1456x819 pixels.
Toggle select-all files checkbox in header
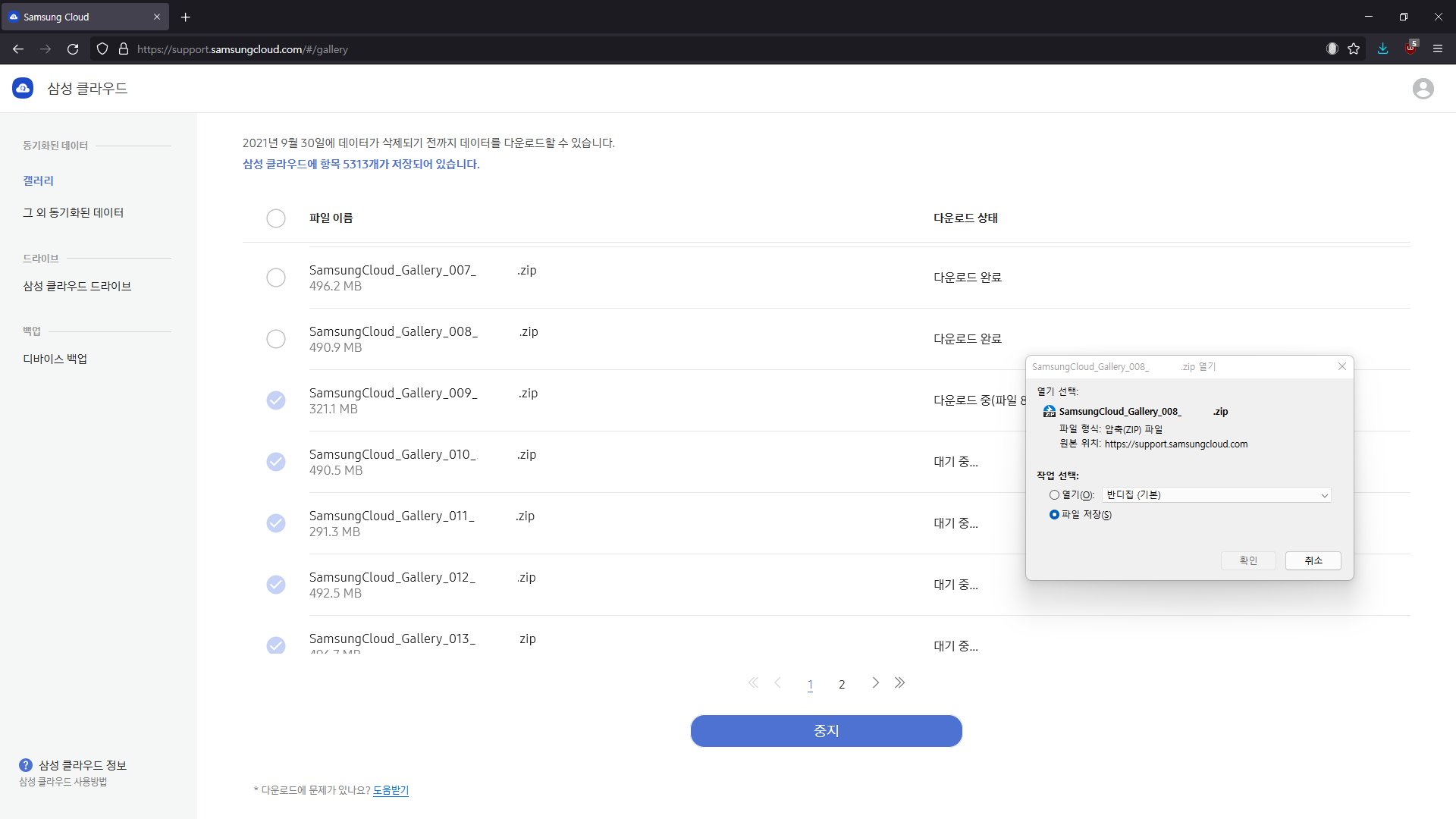pyautogui.click(x=276, y=218)
